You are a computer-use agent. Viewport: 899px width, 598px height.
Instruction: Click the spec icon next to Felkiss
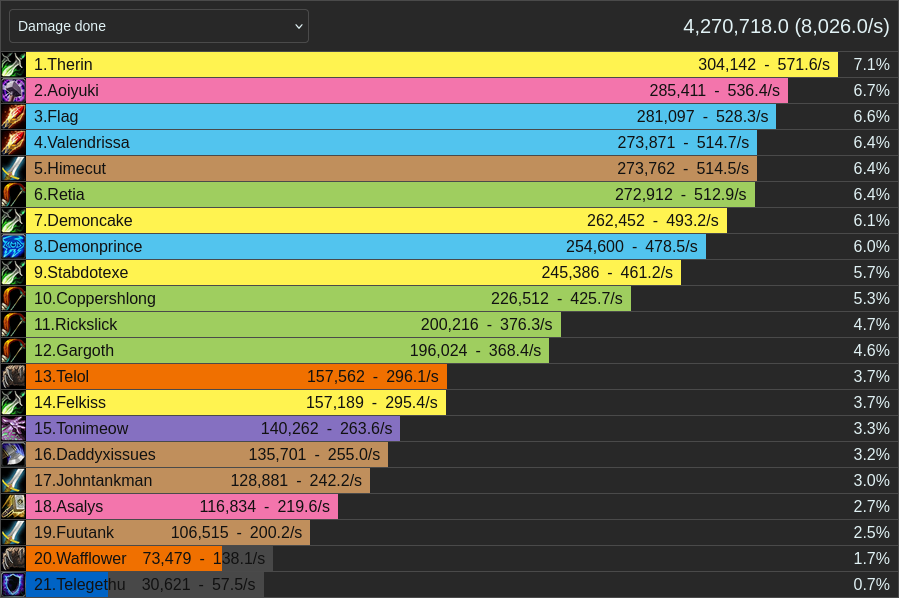click(13, 402)
